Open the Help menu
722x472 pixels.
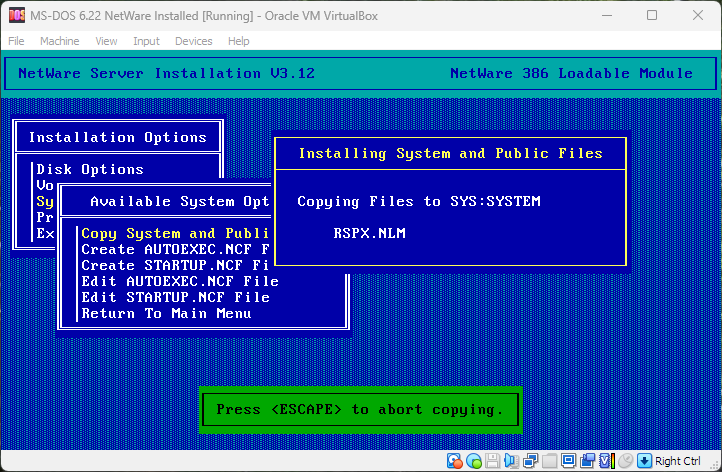pos(238,41)
